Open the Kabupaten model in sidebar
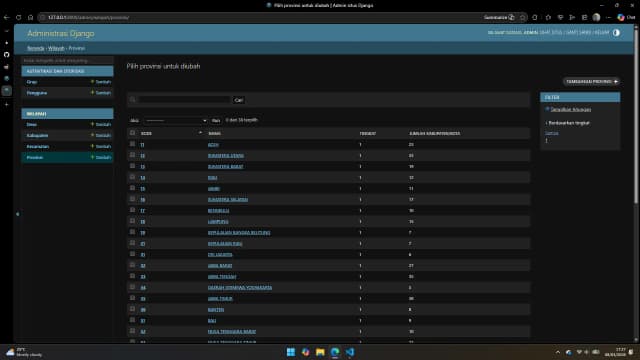640x360 pixels. (37, 136)
